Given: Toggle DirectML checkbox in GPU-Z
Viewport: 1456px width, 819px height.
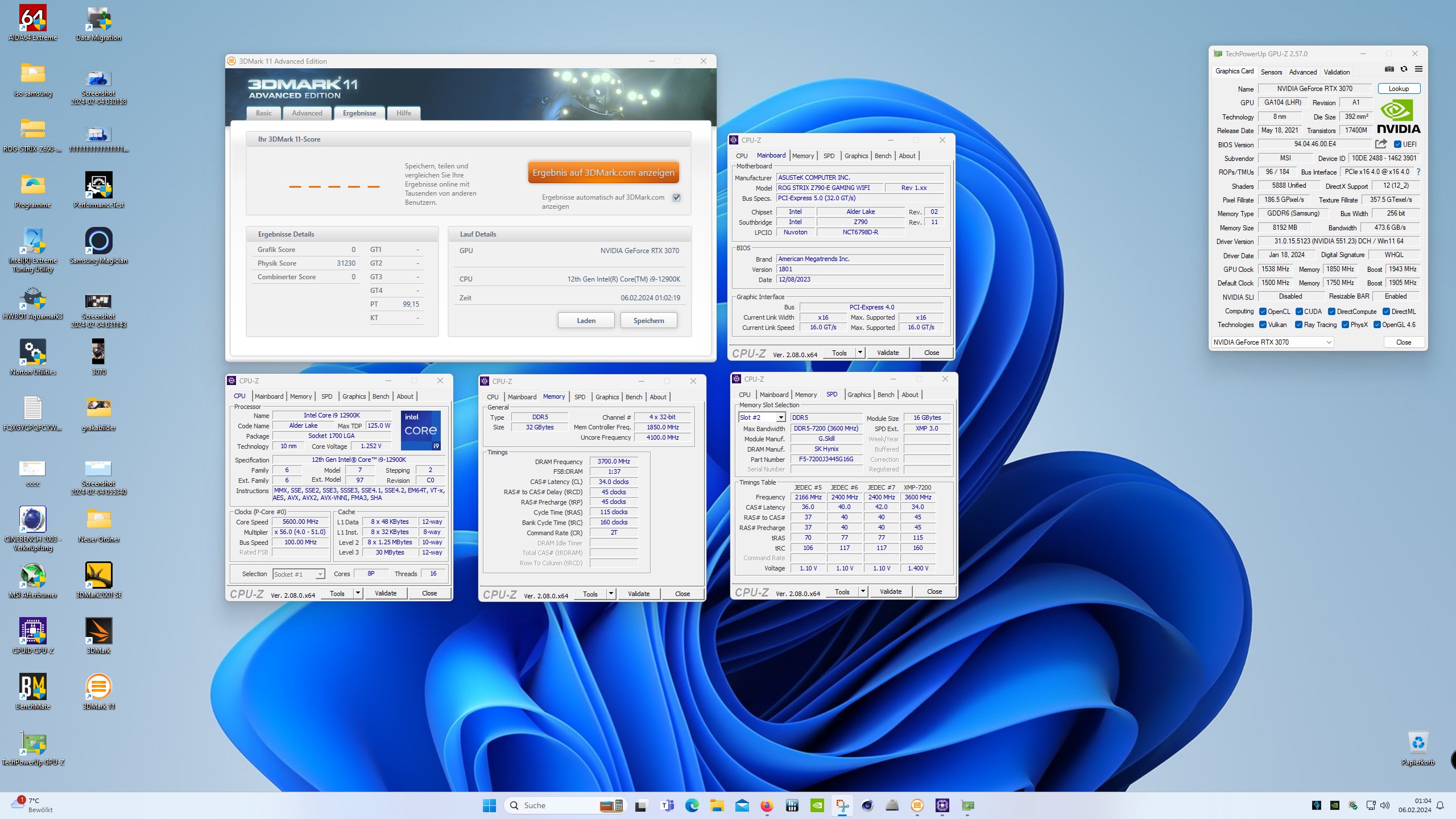Looking at the screenshot, I should [x=1386, y=312].
